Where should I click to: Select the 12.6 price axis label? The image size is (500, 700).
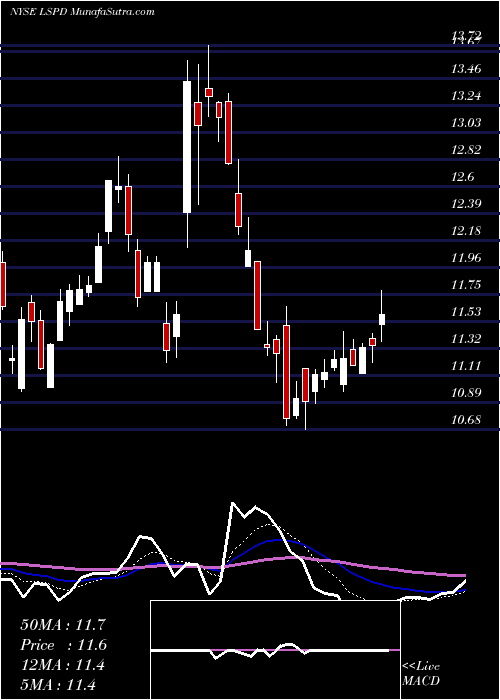point(463,177)
